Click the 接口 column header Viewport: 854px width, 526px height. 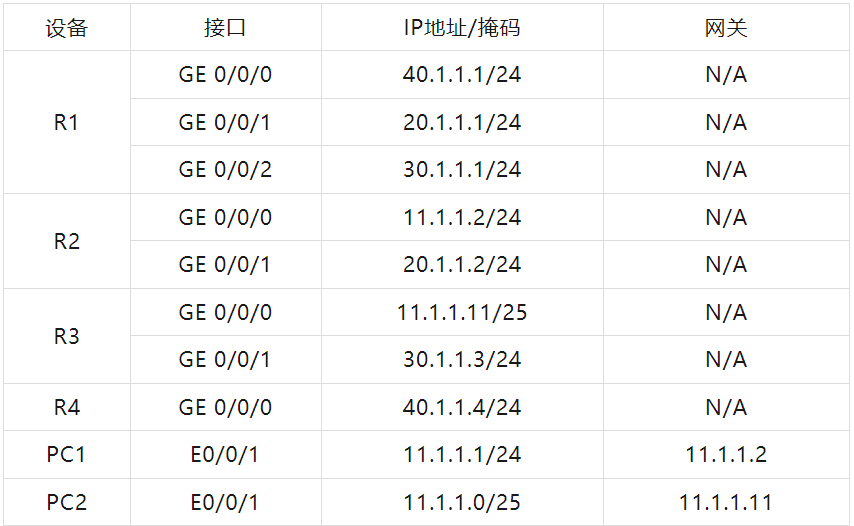(225, 28)
